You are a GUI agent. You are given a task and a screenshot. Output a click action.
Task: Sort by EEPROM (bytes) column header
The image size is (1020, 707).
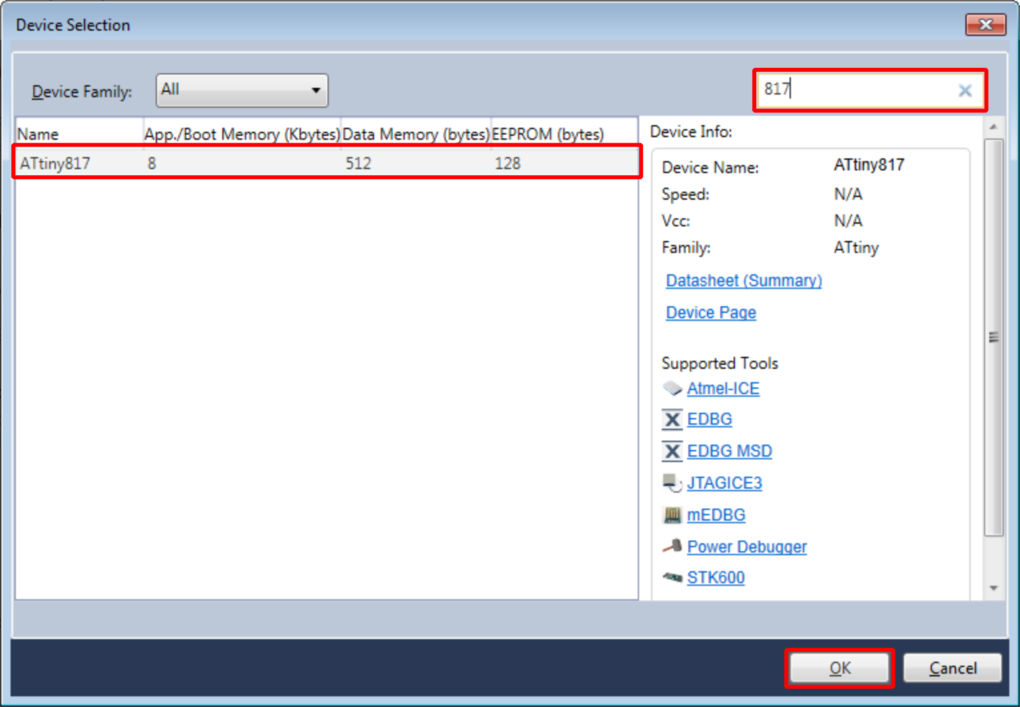pos(562,134)
